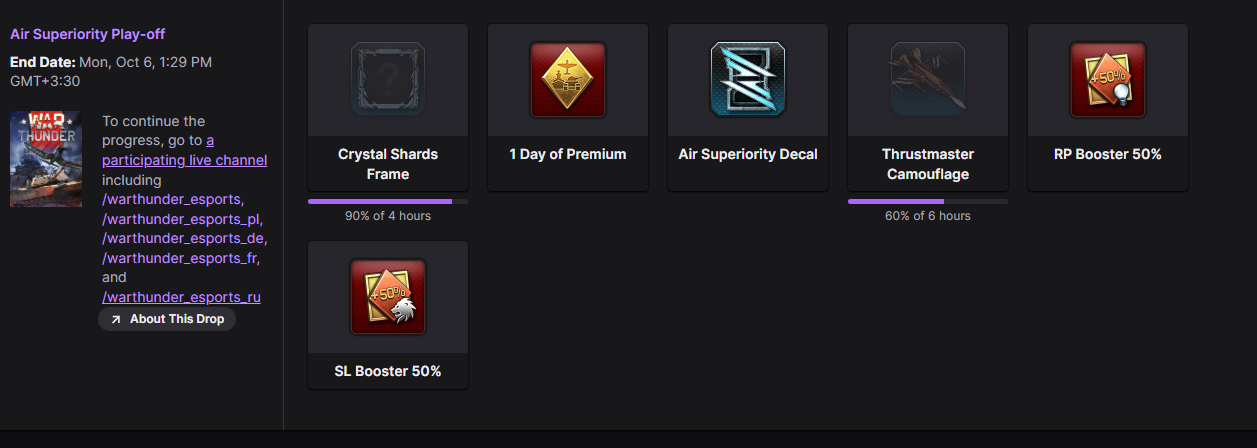Select the Air Superiority Decal icon
Image resolution: width=1257 pixels, height=448 pixels.
748,80
